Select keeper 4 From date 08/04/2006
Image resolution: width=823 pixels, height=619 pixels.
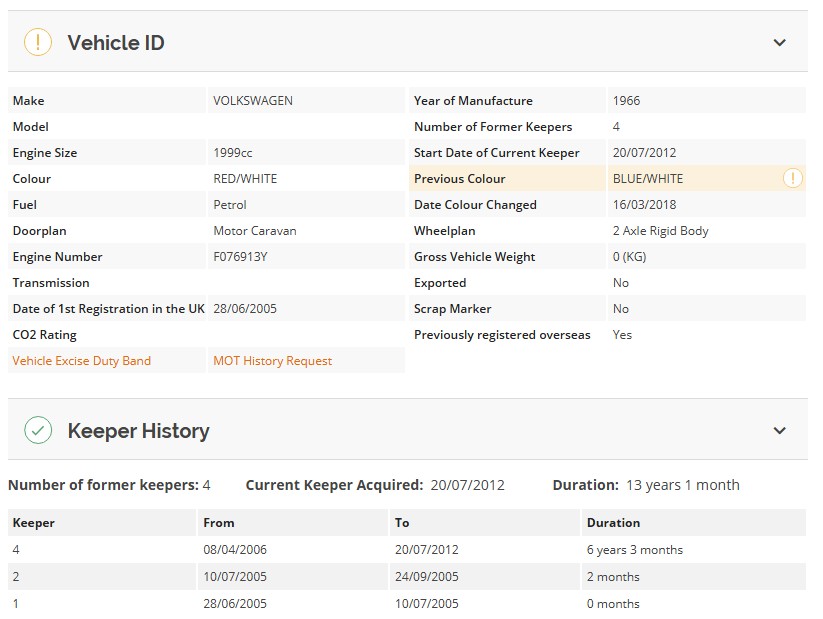235,550
